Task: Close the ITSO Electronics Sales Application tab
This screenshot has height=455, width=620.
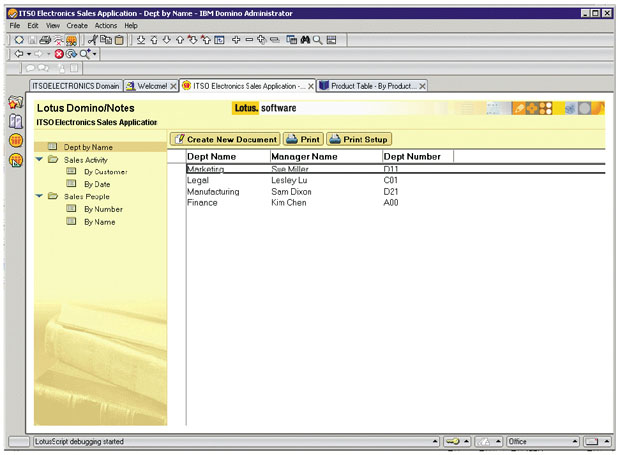Action: (x=311, y=86)
